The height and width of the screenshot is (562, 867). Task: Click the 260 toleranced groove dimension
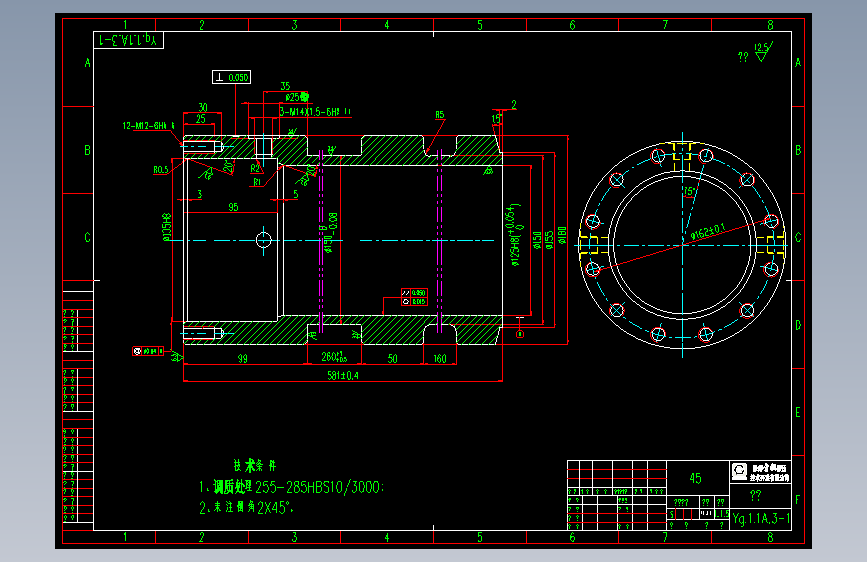tap(334, 357)
